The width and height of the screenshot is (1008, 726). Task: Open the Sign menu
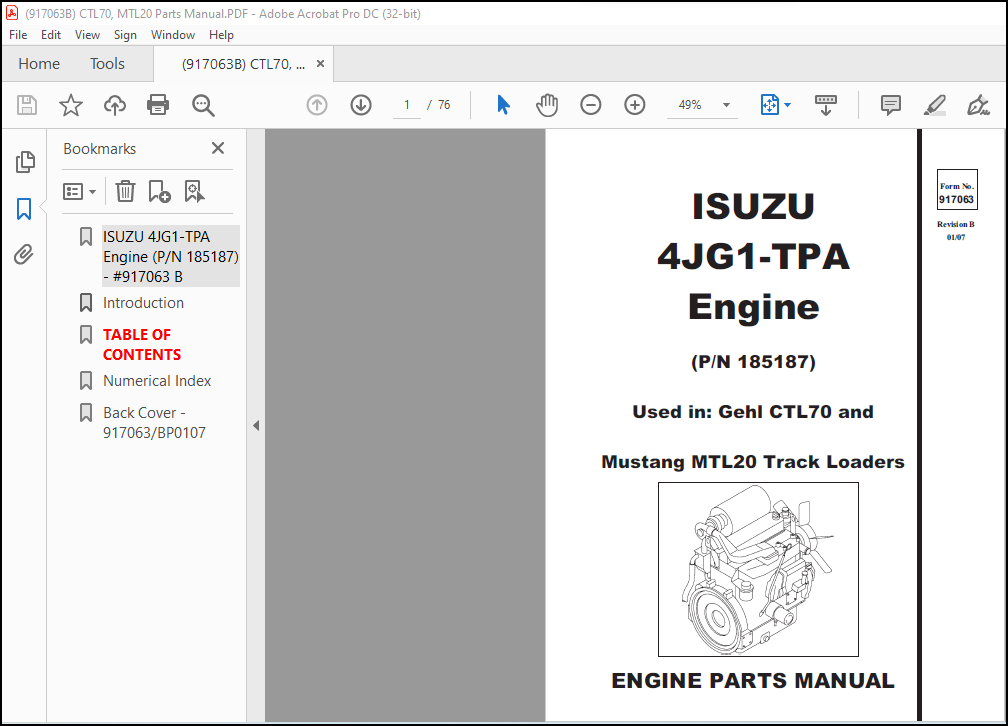coord(125,35)
